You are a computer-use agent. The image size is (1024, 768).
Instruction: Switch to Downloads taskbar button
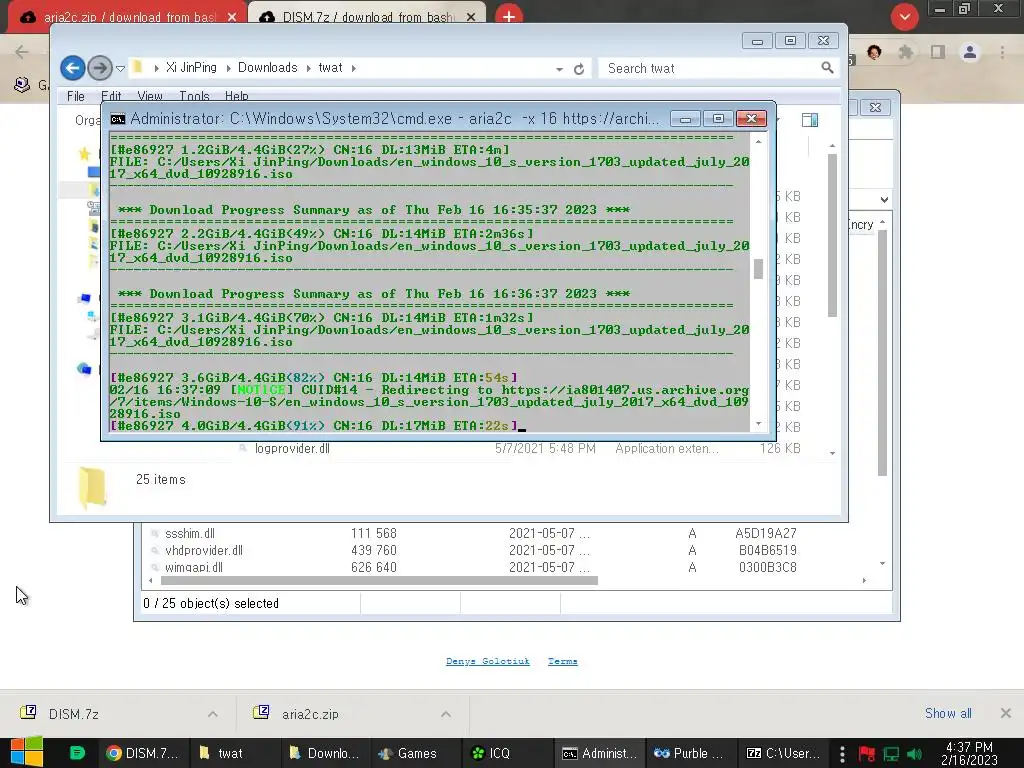325,753
